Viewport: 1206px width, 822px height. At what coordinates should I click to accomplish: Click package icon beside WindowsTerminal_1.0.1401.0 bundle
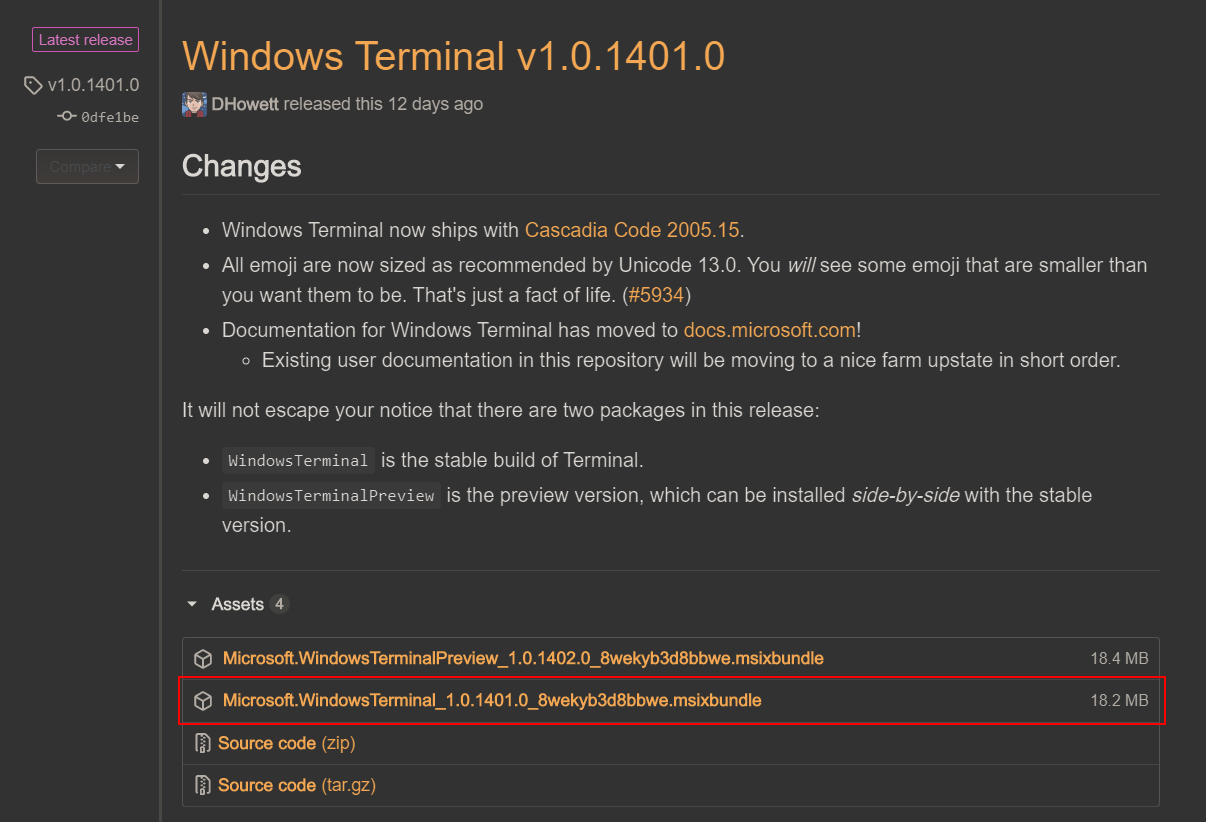click(x=203, y=701)
